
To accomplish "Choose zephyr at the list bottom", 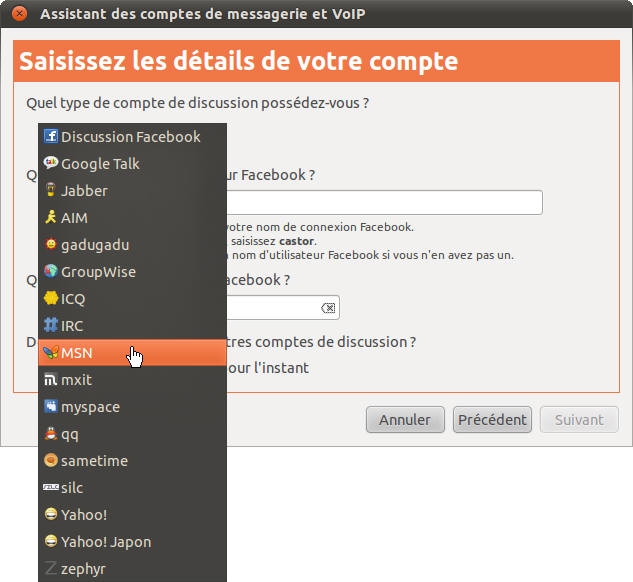I will (x=132, y=569).
